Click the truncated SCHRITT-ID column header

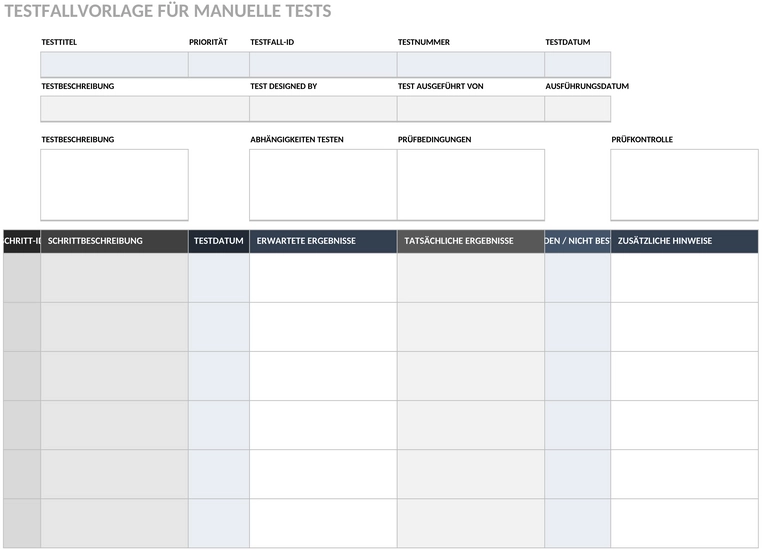click(x=22, y=241)
